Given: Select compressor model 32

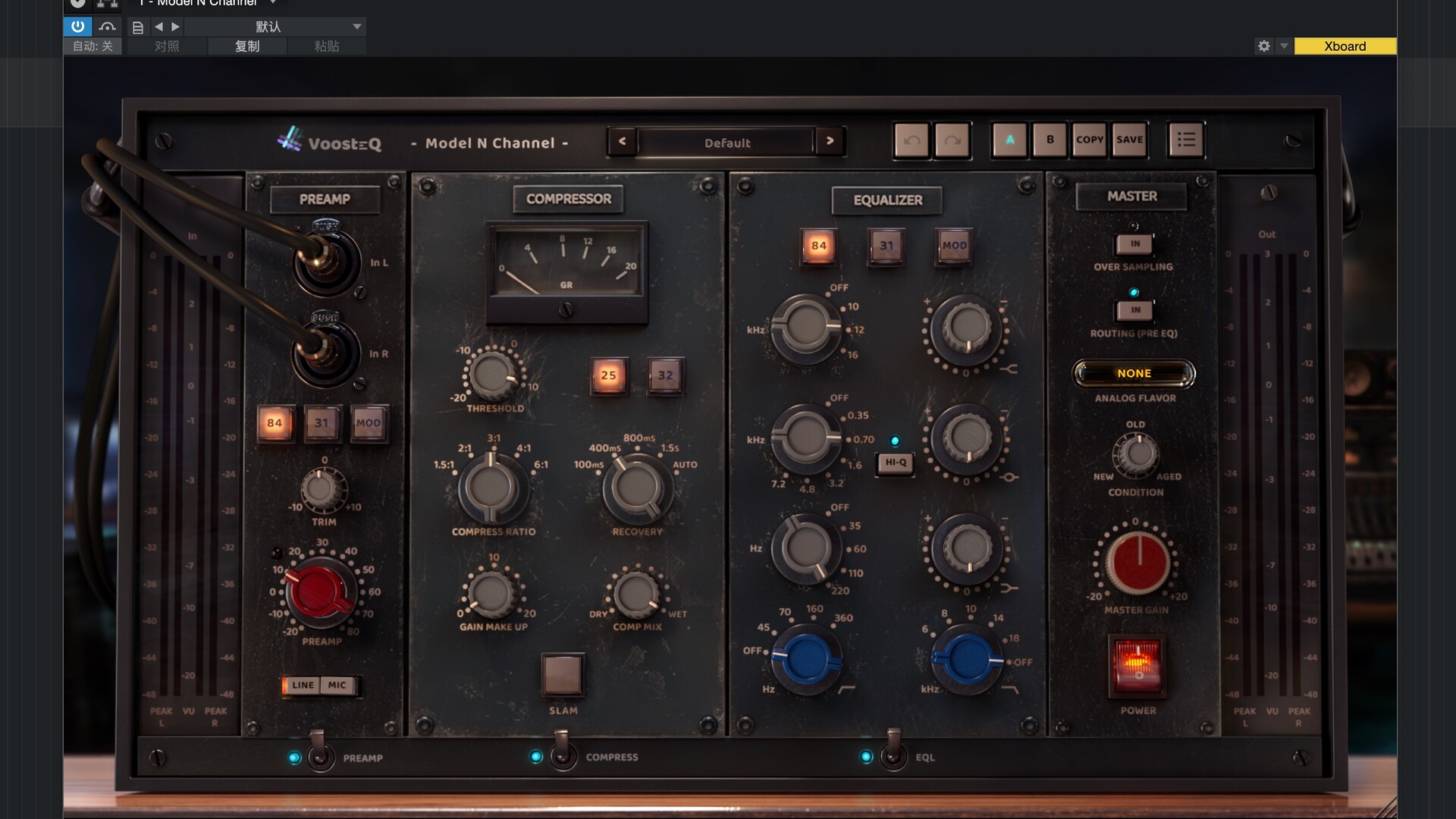Looking at the screenshot, I should (x=666, y=375).
